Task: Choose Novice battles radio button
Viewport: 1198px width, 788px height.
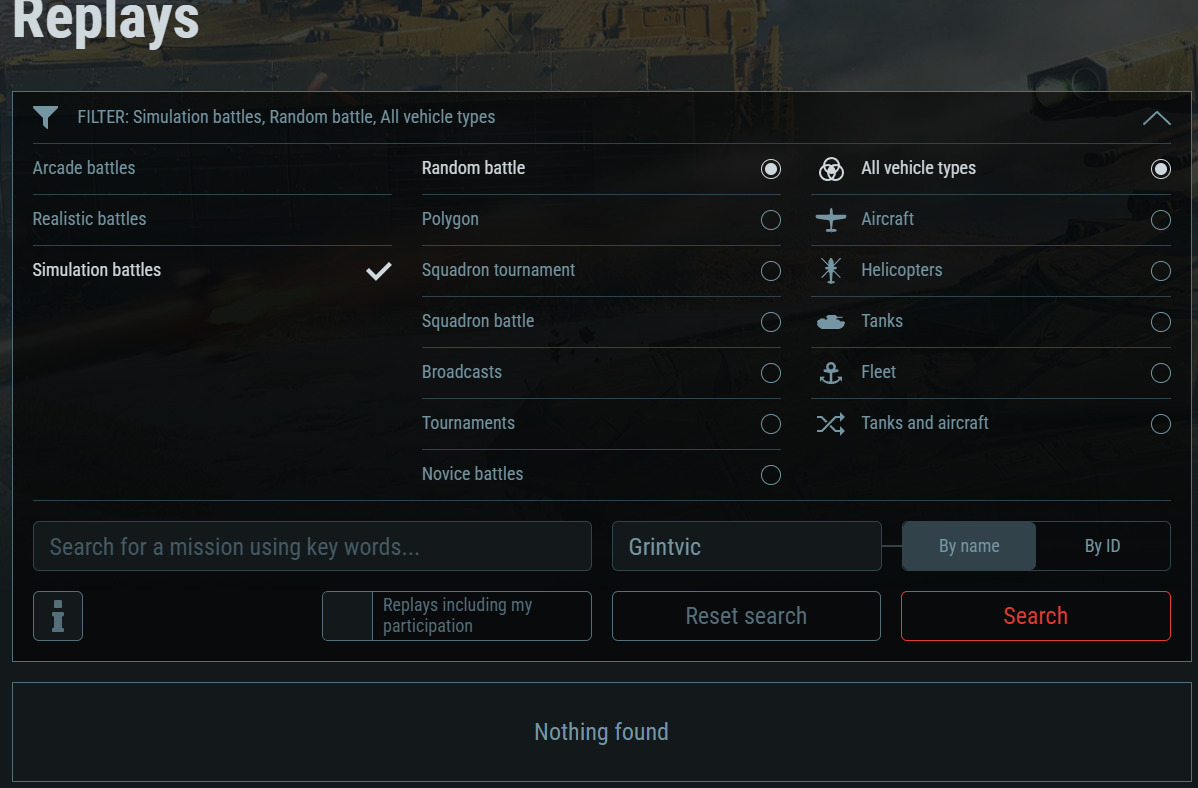Action: point(770,475)
